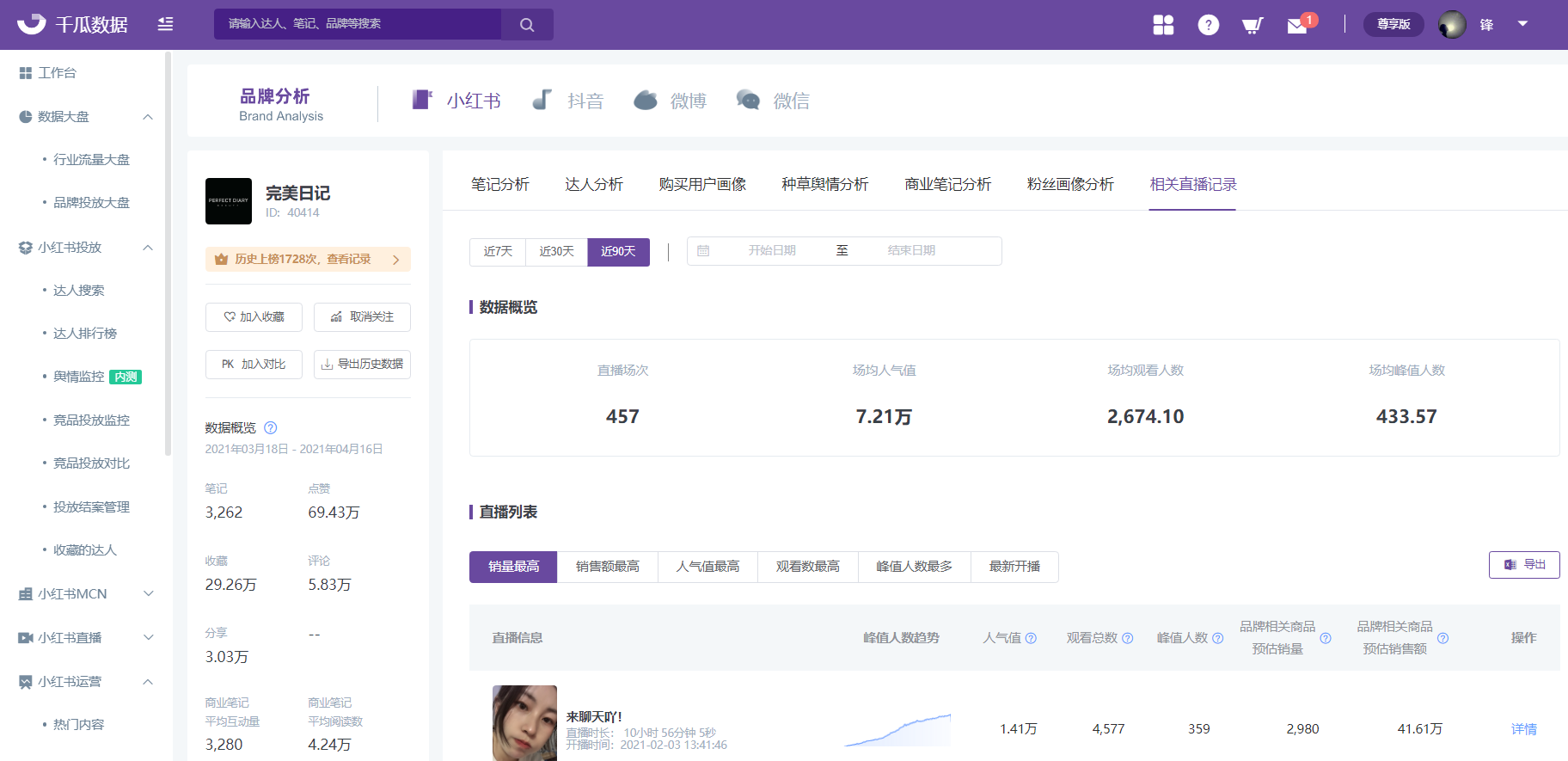
Task: Open 收藏的达人 in sidebar
Action: (84, 549)
